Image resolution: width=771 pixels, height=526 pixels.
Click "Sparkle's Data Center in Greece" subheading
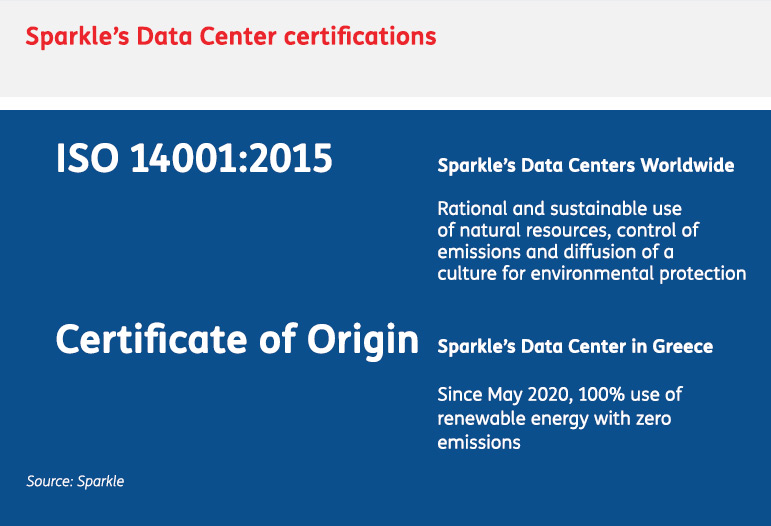[575, 347]
